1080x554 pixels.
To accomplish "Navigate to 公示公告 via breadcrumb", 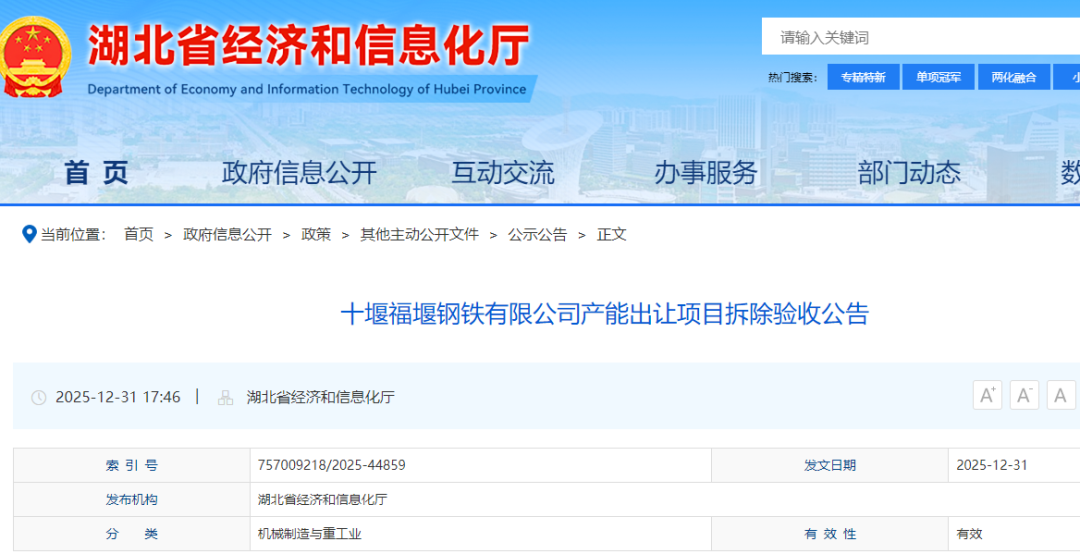I will click(x=537, y=234).
